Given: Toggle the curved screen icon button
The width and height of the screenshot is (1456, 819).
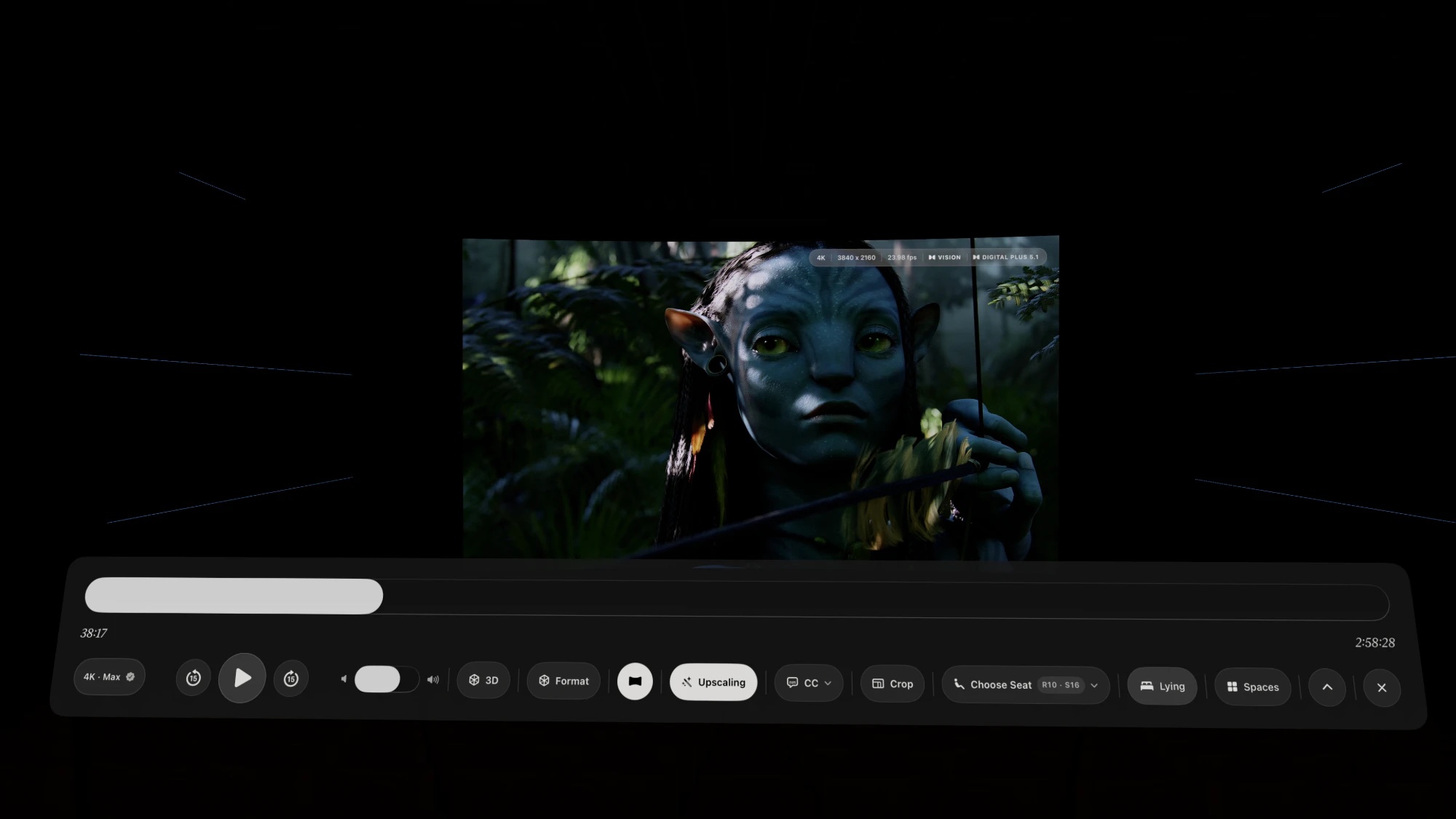Looking at the screenshot, I should point(635,681).
